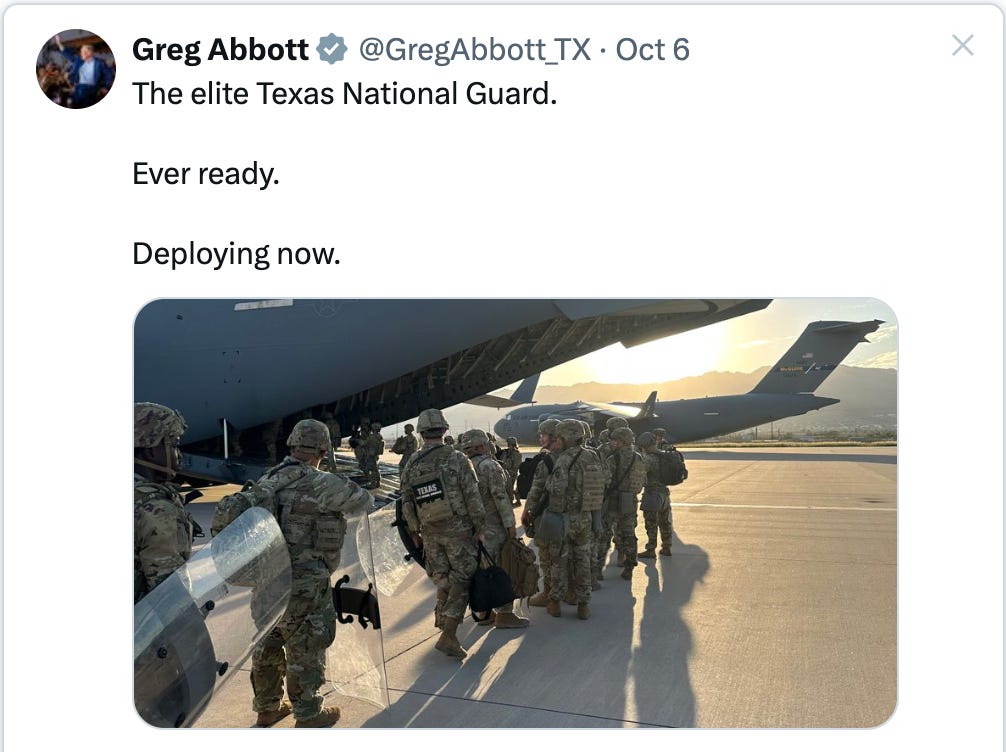Screen dimensions: 1006x752
Task: Select the word "Guard." in the tweet text
Action: pyautogui.click(x=511, y=94)
